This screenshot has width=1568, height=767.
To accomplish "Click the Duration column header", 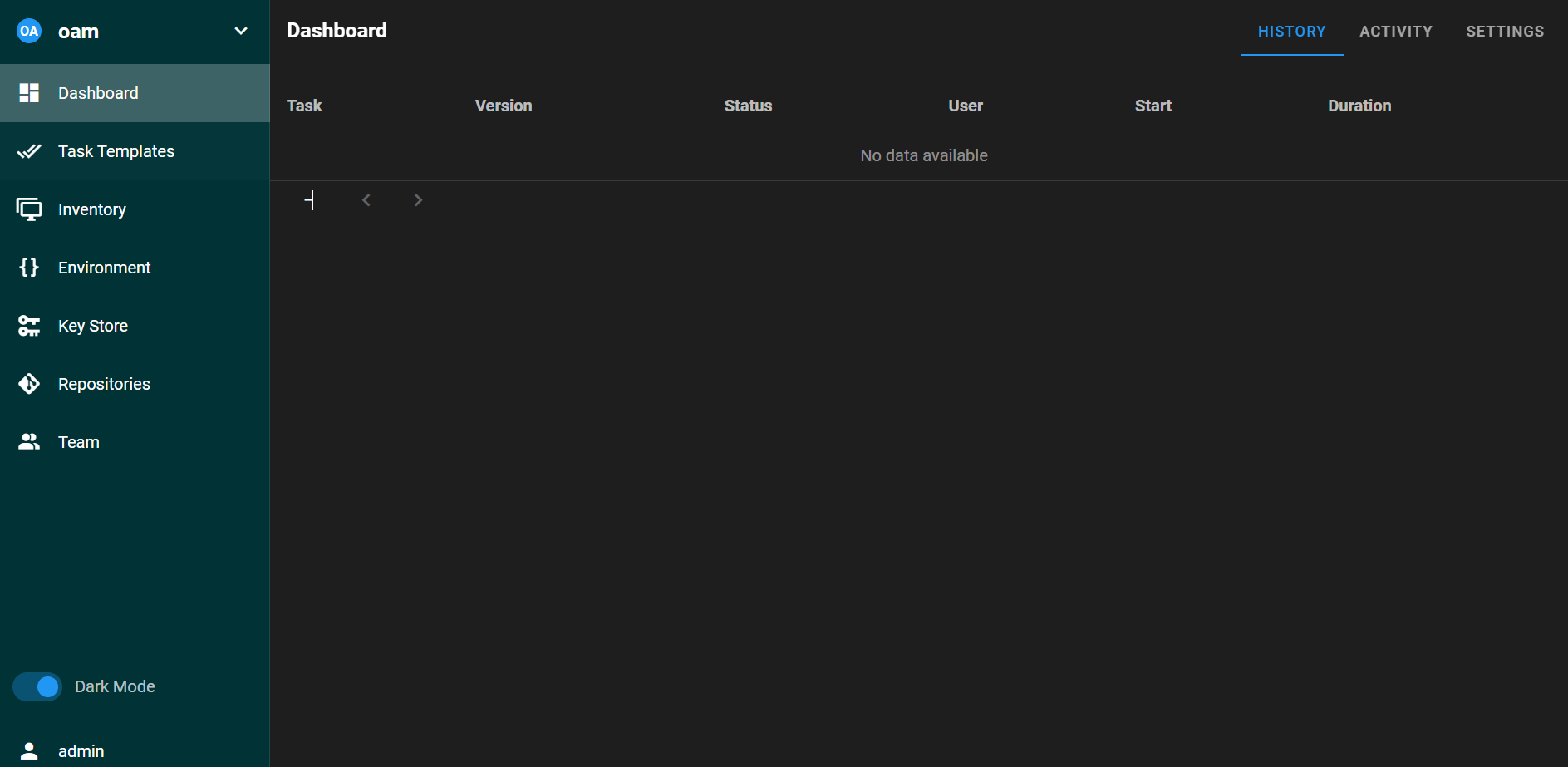I will (x=1359, y=106).
